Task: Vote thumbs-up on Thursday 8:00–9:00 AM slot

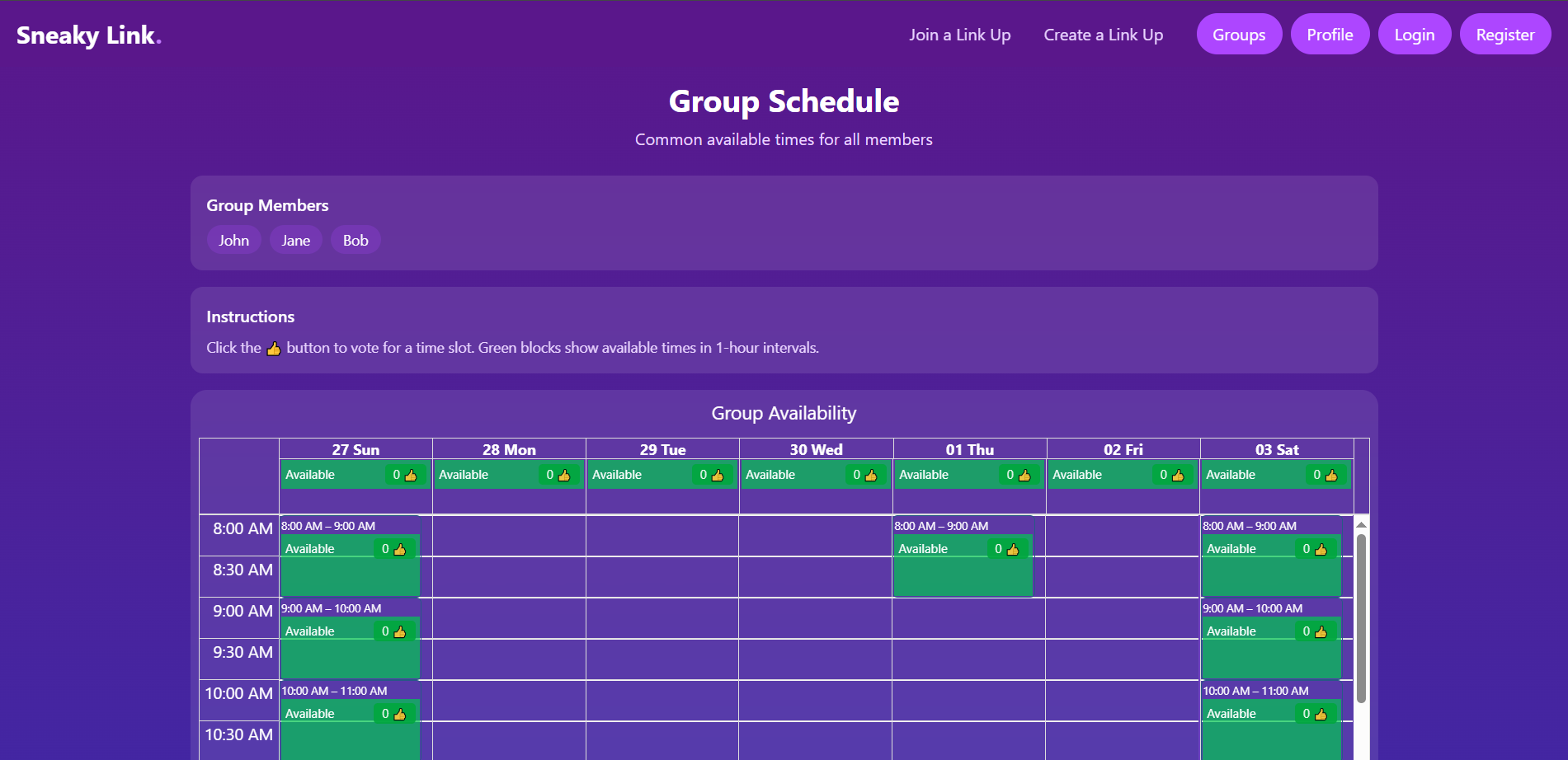Action: click(1006, 549)
